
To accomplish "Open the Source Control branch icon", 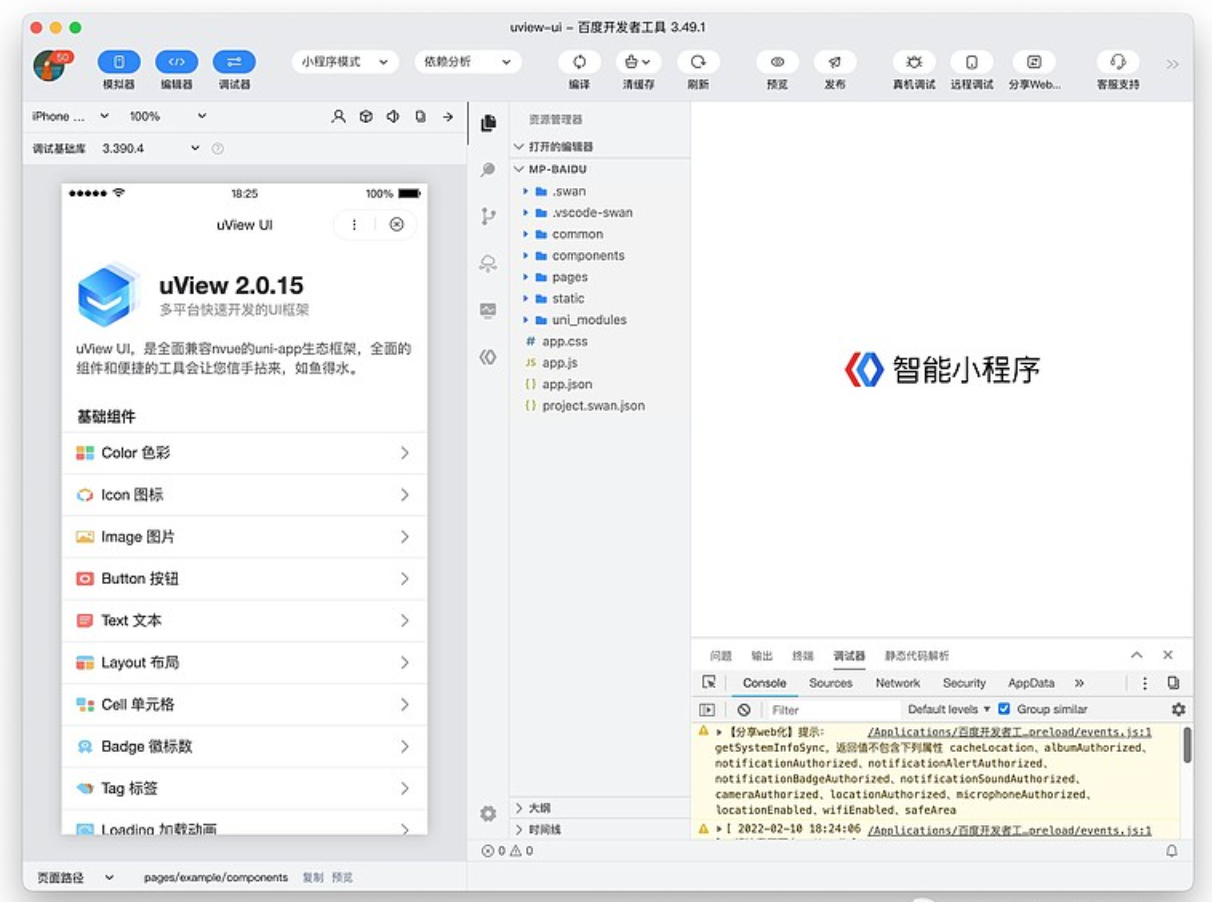I will pos(488,216).
